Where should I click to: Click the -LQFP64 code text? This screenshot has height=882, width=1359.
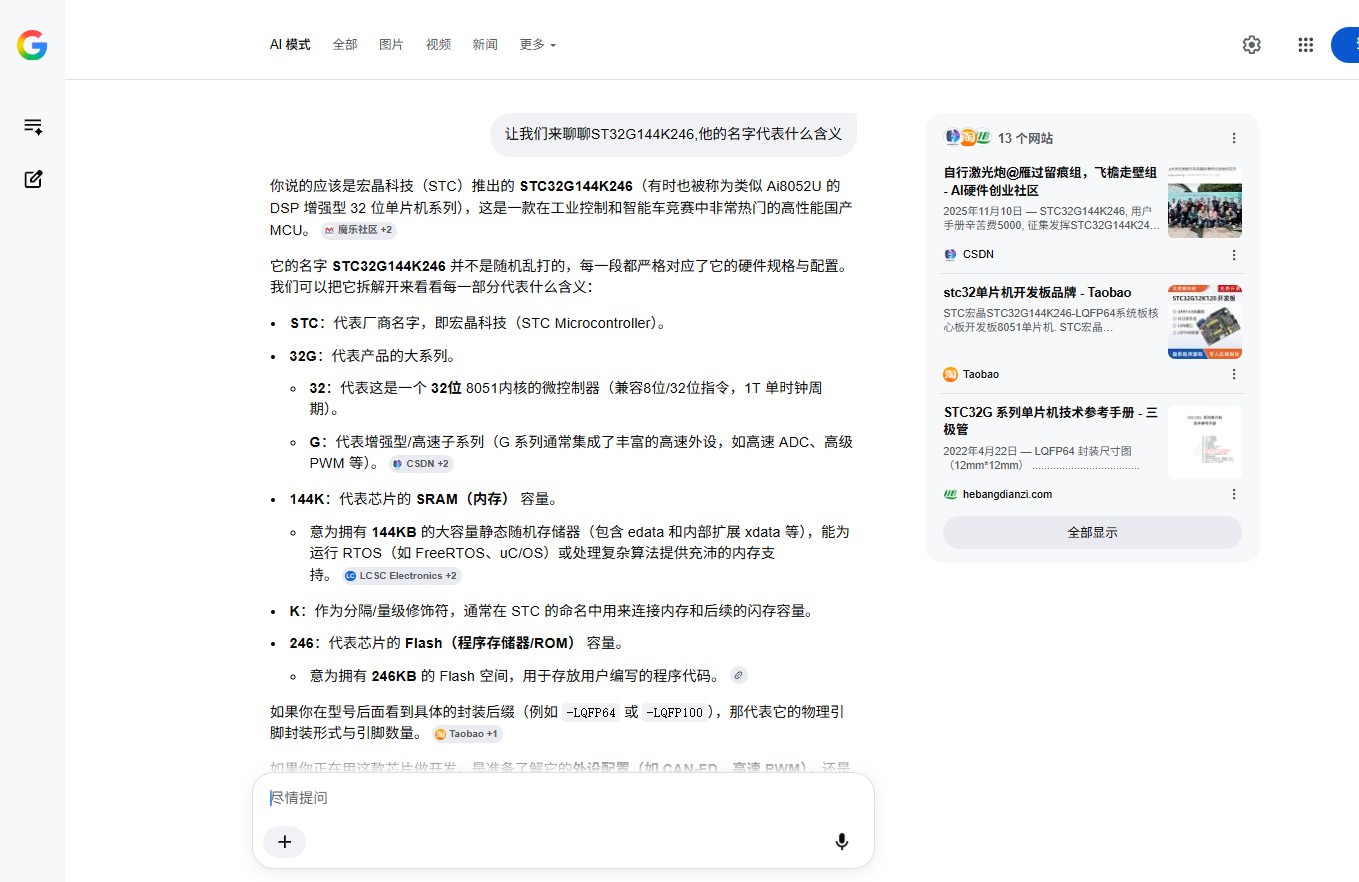pos(590,713)
